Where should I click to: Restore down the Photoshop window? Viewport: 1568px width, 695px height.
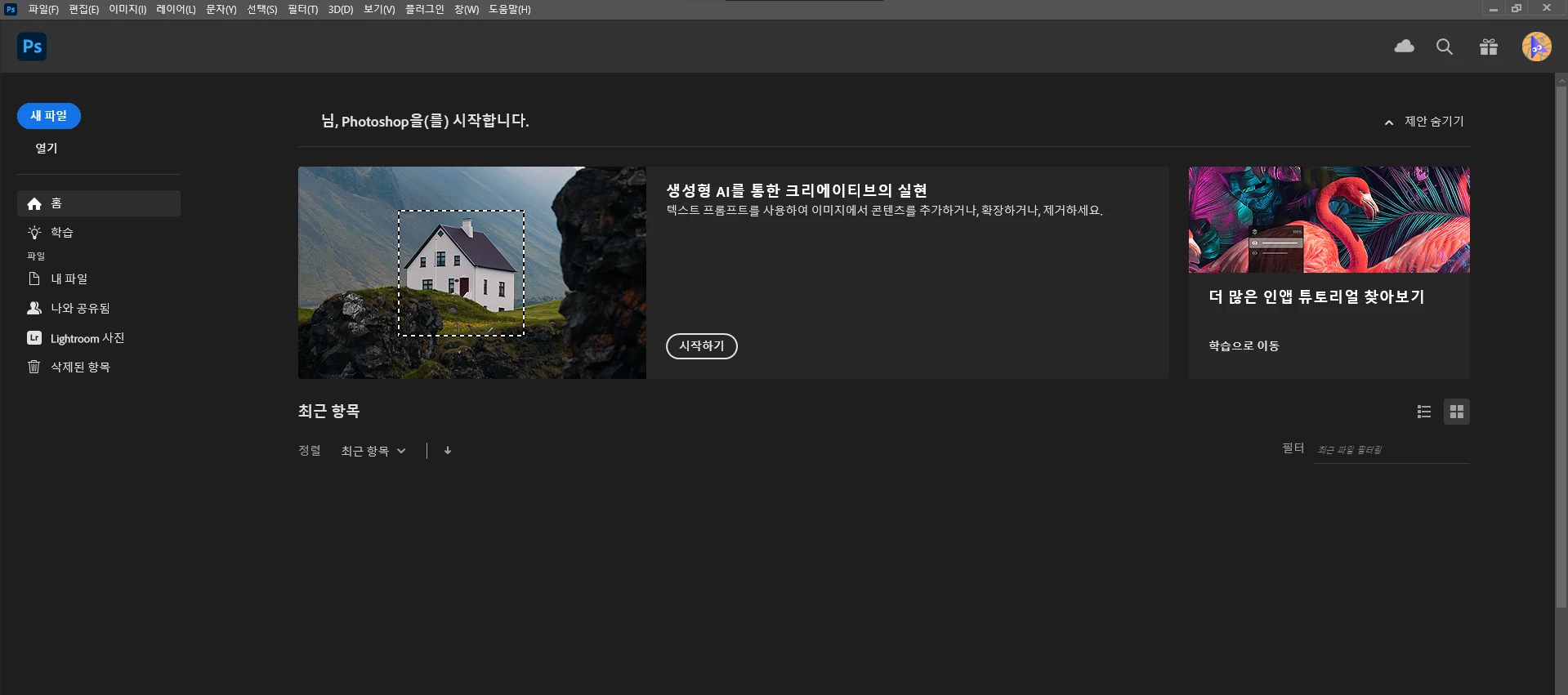point(1517,8)
